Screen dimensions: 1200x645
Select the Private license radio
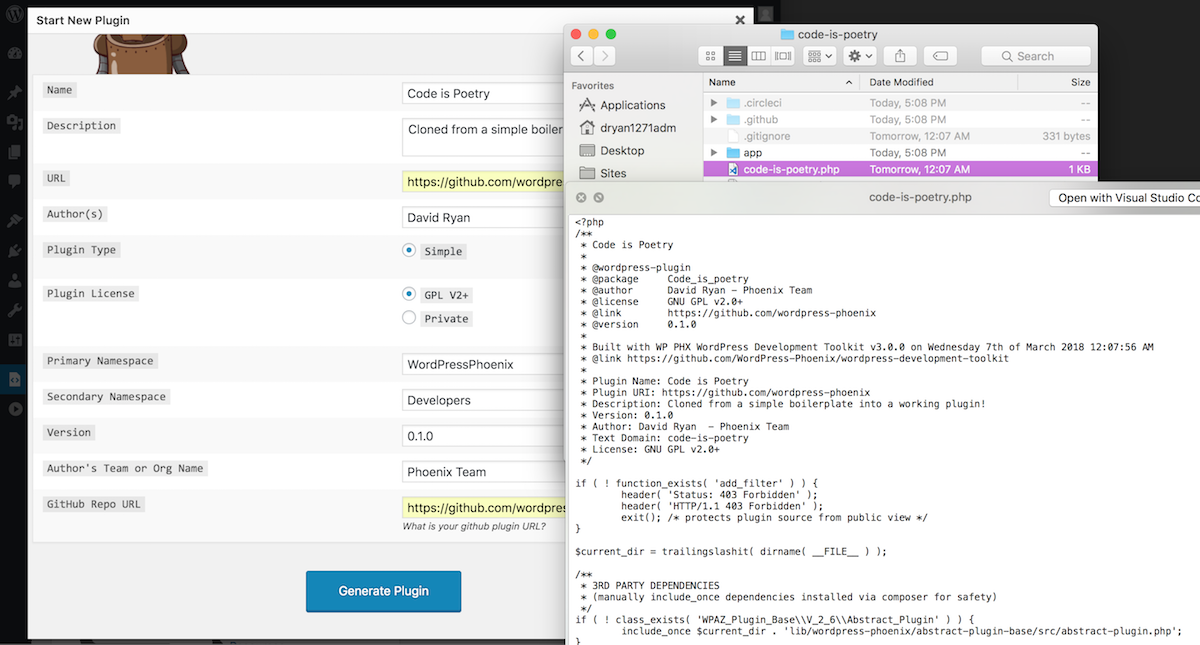pos(409,318)
